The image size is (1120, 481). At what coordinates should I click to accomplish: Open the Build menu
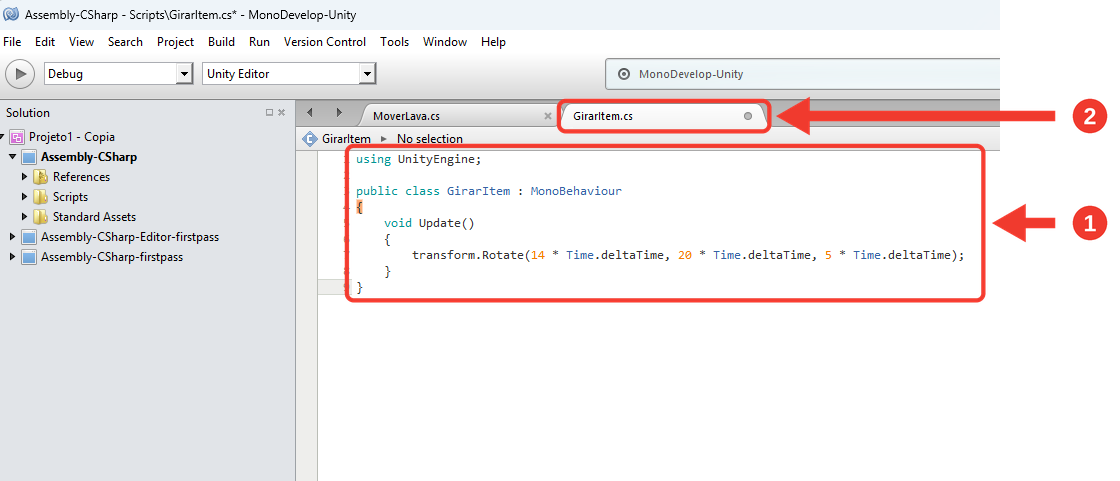click(221, 42)
